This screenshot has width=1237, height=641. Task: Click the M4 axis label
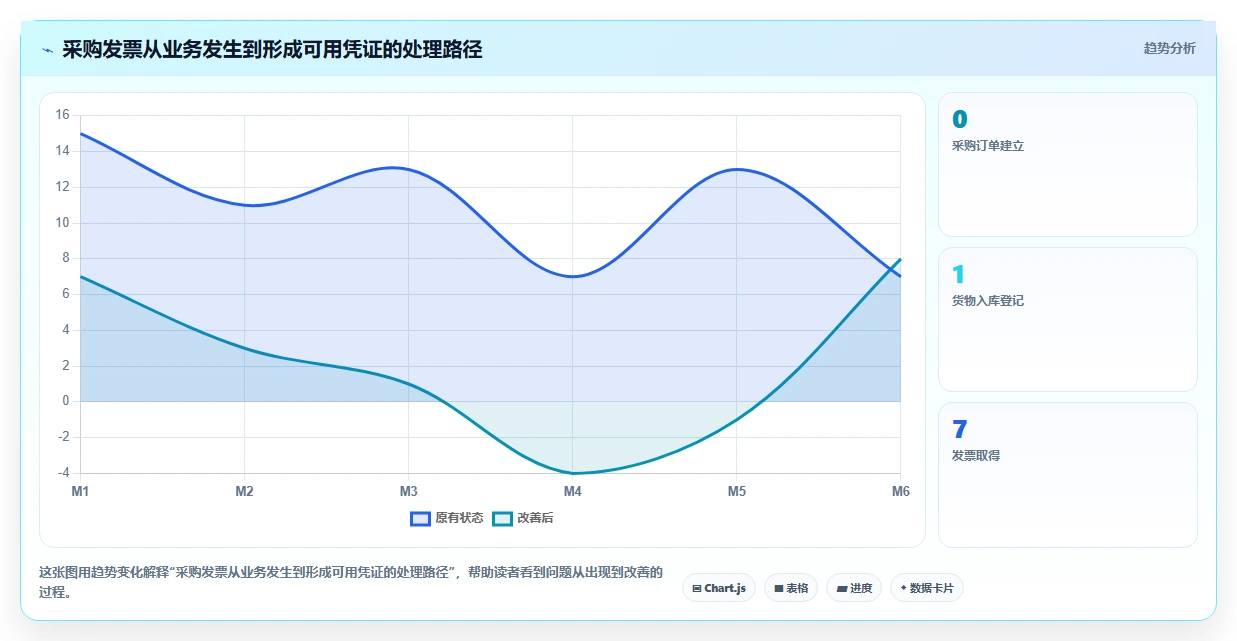572,491
